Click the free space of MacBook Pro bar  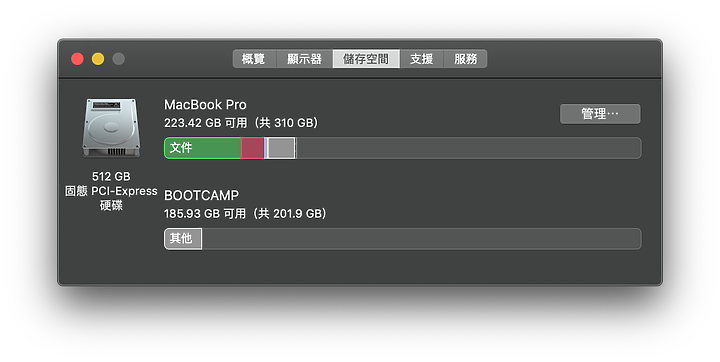click(468, 148)
